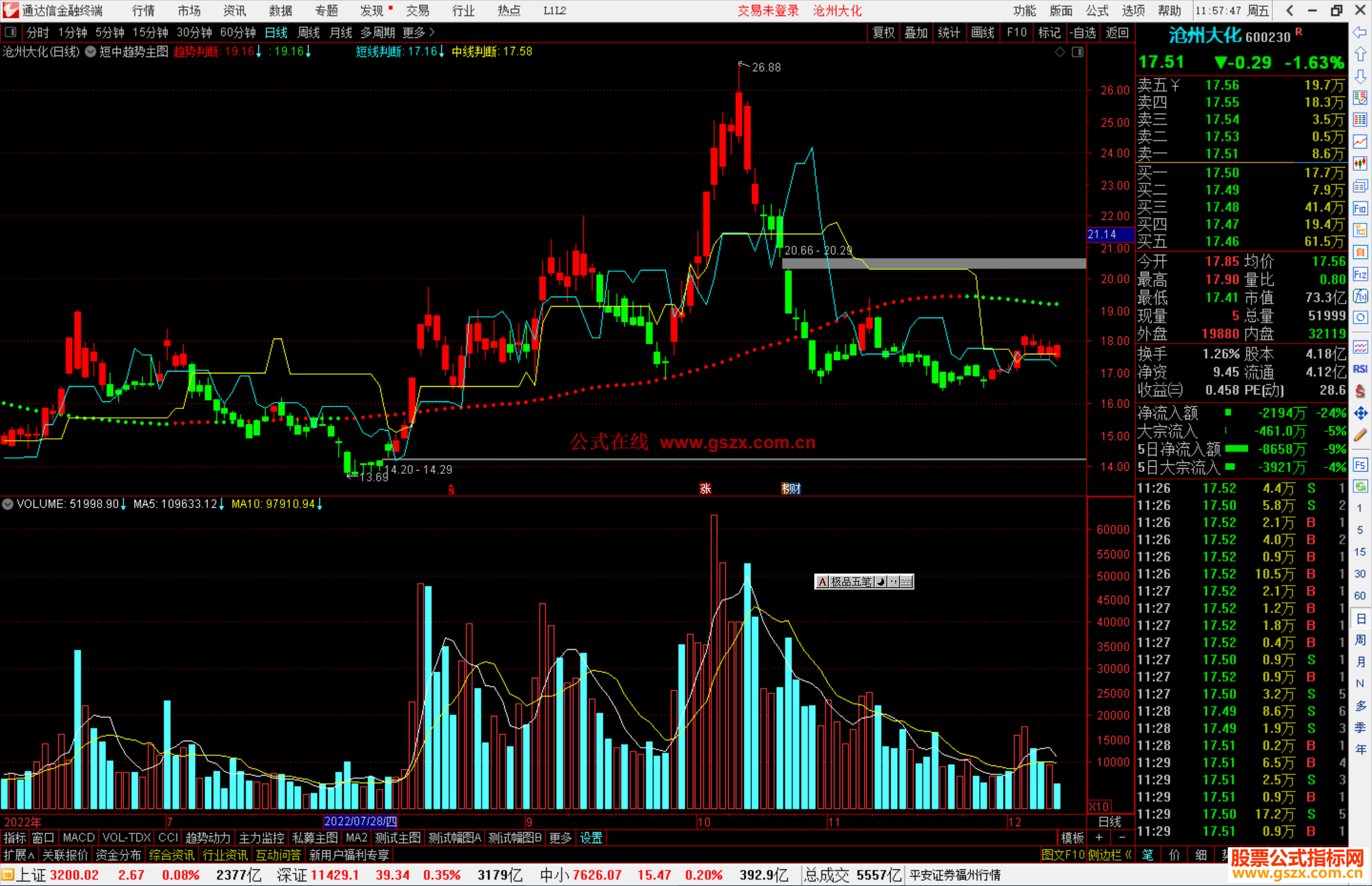Click the 设置 link in indicator bar
1372x886 pixels.
(591, 838)
